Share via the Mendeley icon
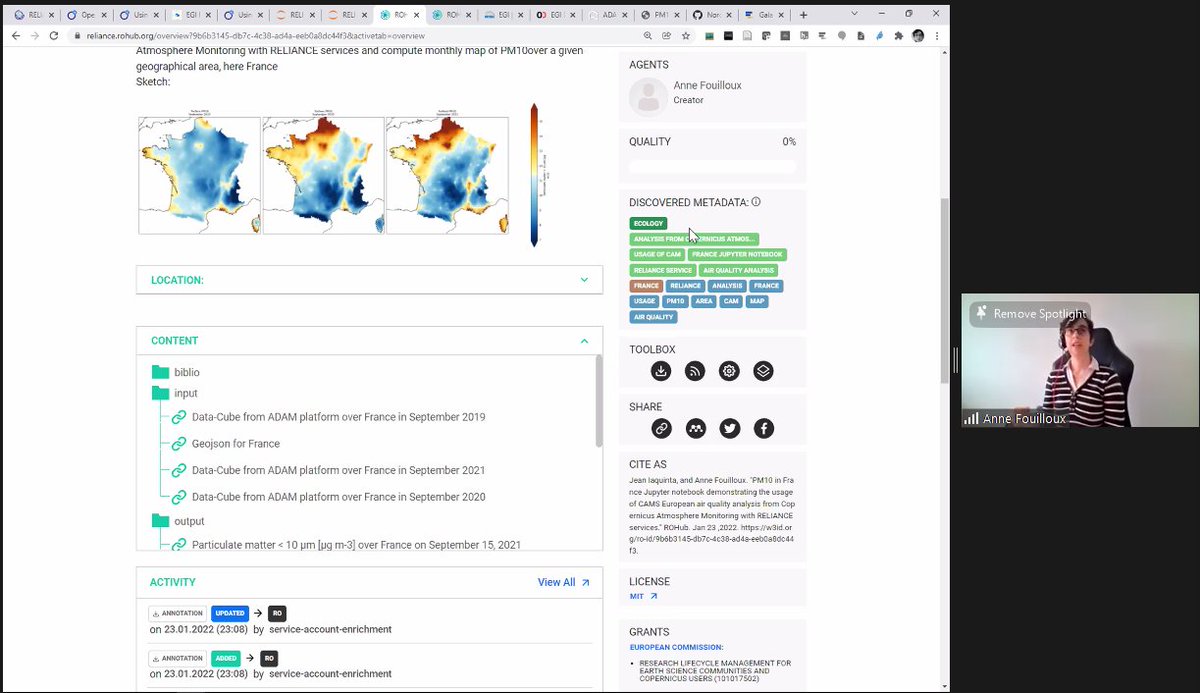This screenshot has width=1200, height=693. pos(695,428)
